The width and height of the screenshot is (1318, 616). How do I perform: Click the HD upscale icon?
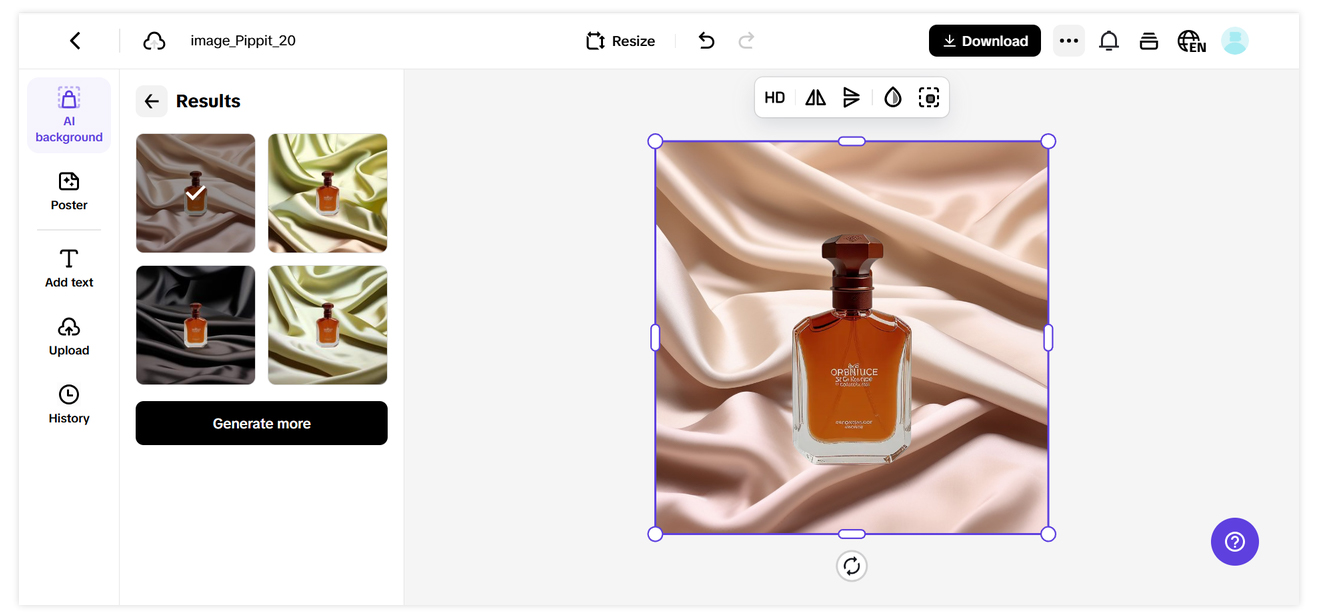(x=775, y=98)
